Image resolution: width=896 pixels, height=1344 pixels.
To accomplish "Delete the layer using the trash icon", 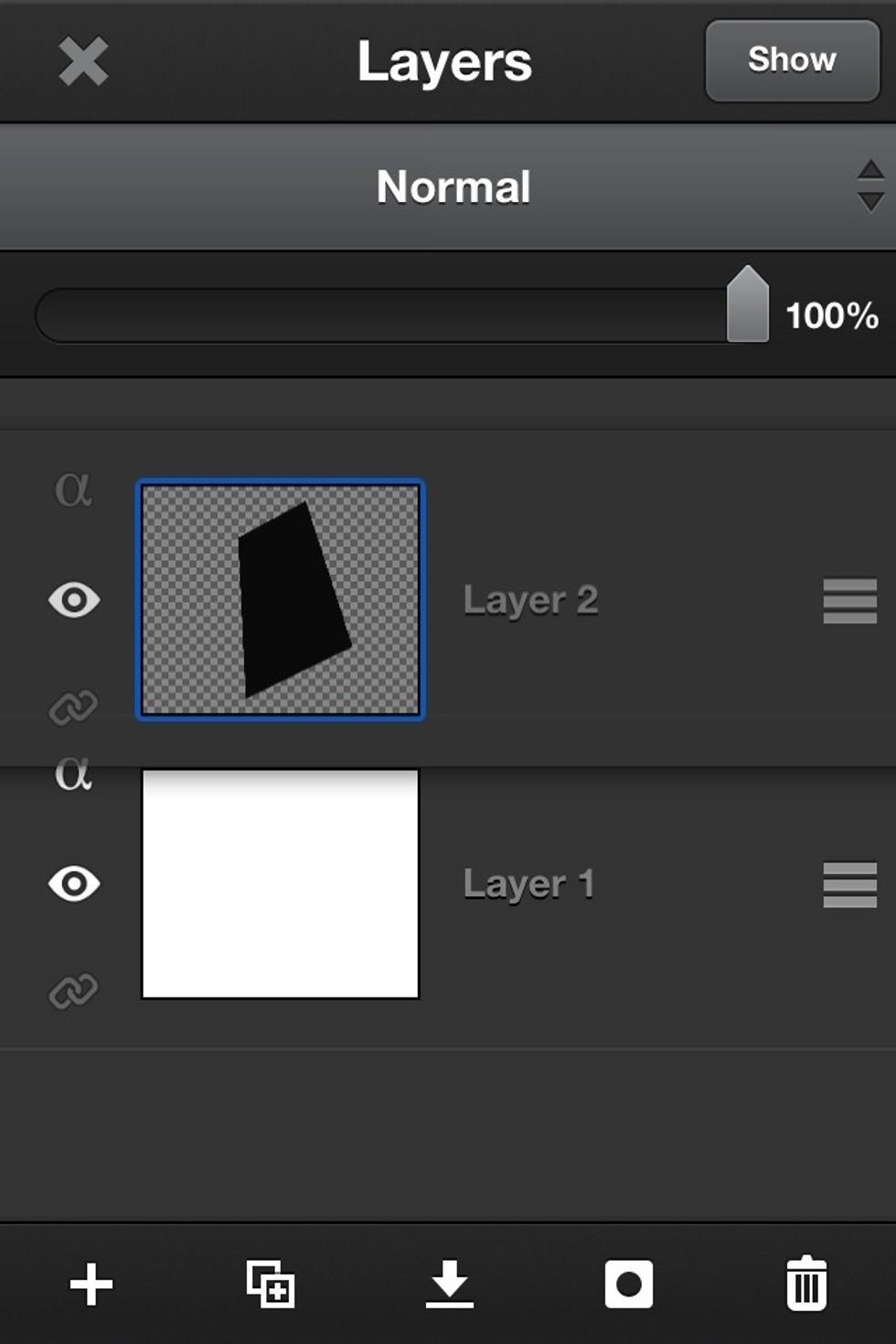I will 806,1285.
